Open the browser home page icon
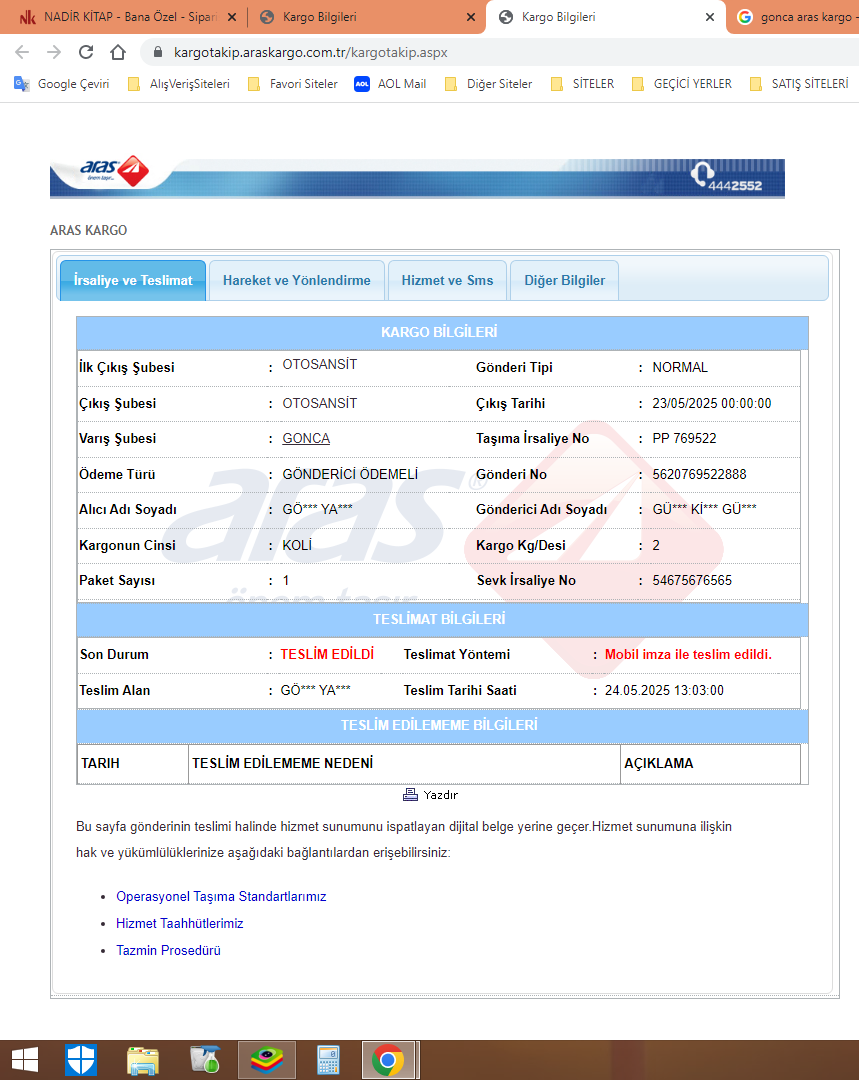Image resolution: width=859 pixels, height=1080 pixels. pyautogui.click(x=118, y=52)
